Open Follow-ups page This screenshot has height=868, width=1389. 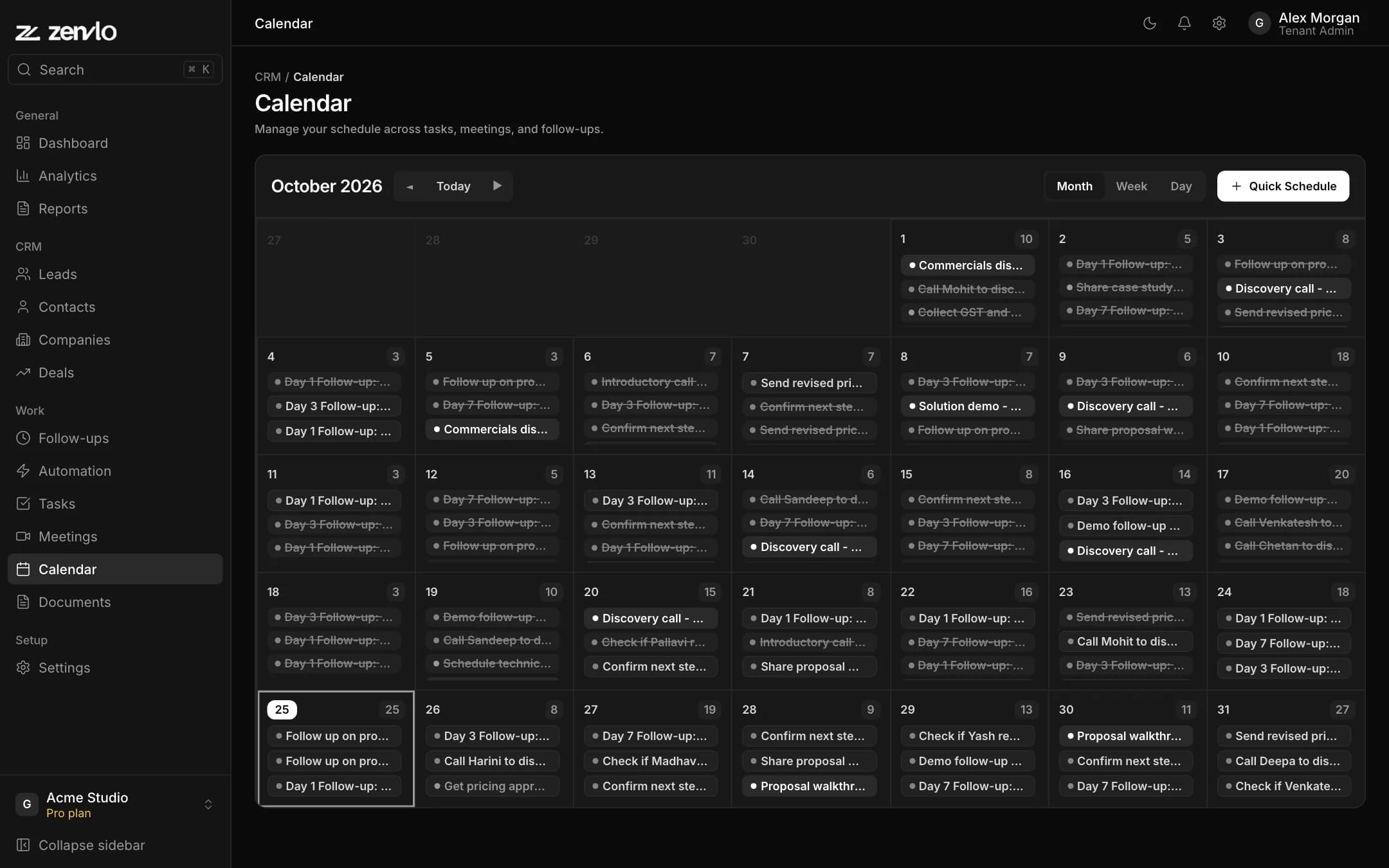pos(115,438)
